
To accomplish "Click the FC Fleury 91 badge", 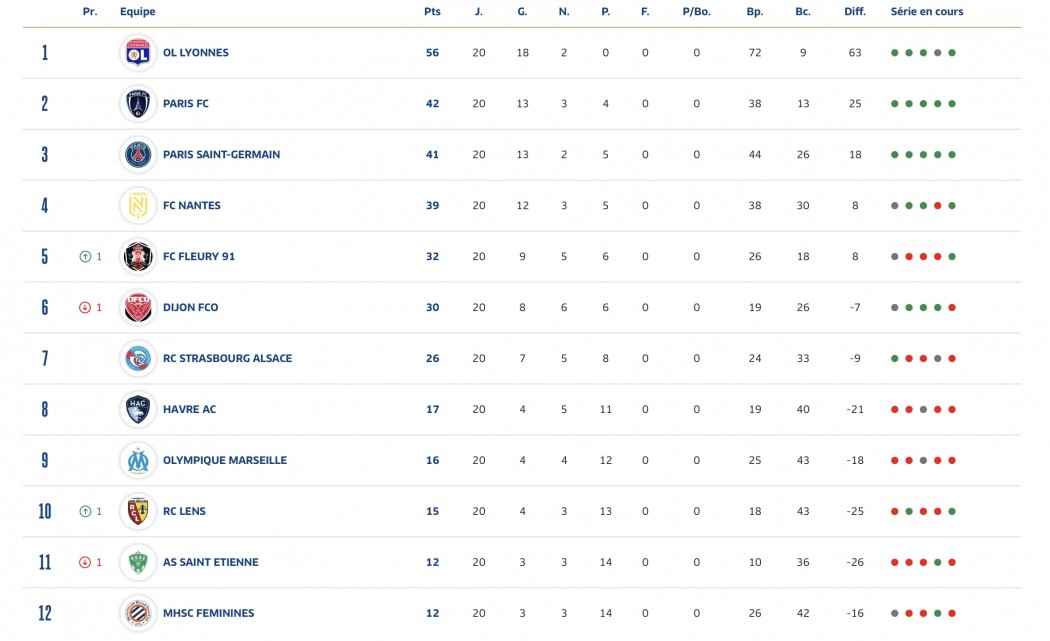I will 138,257.
